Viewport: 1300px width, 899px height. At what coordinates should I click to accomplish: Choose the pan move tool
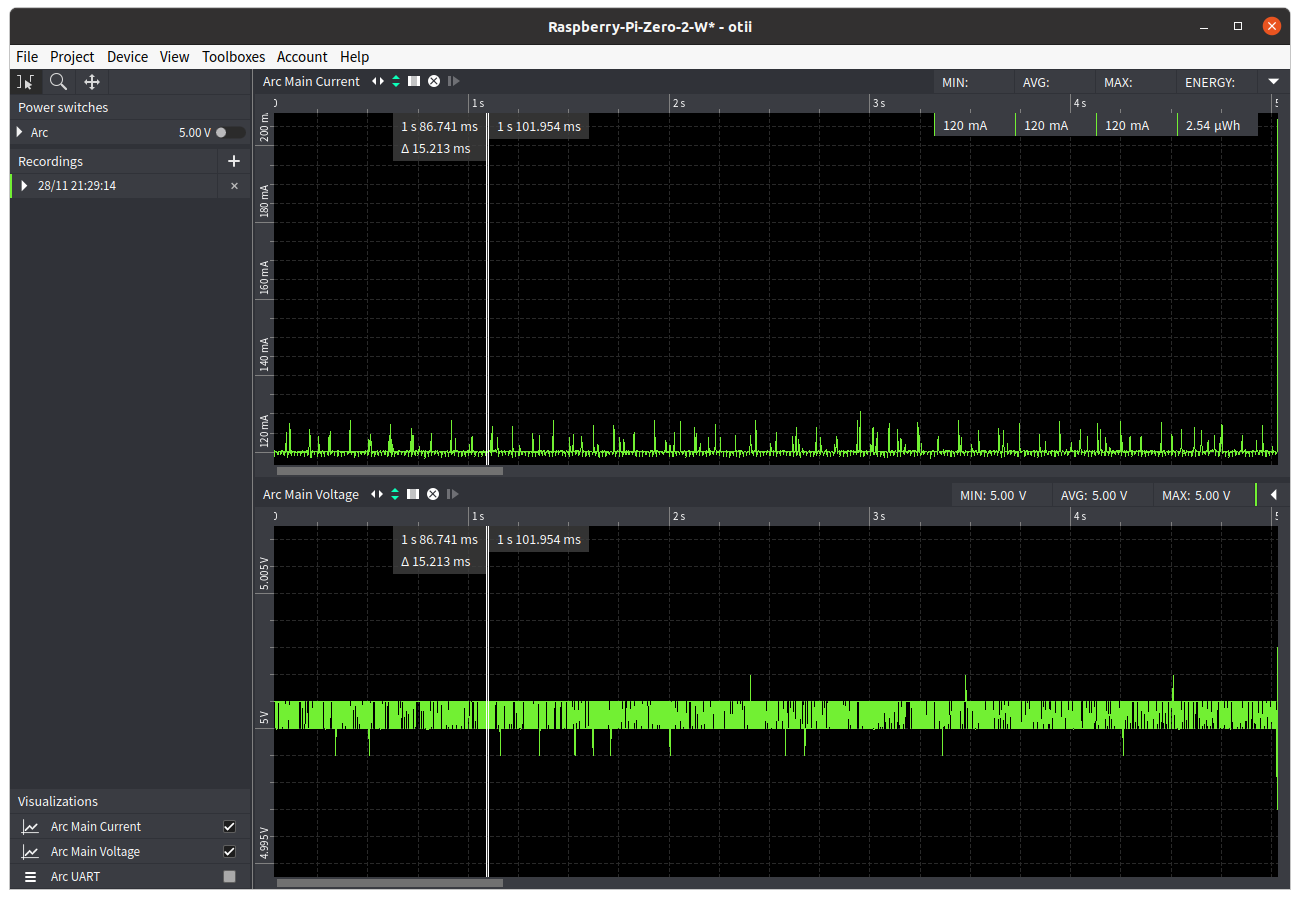click(x=92, y=82)
